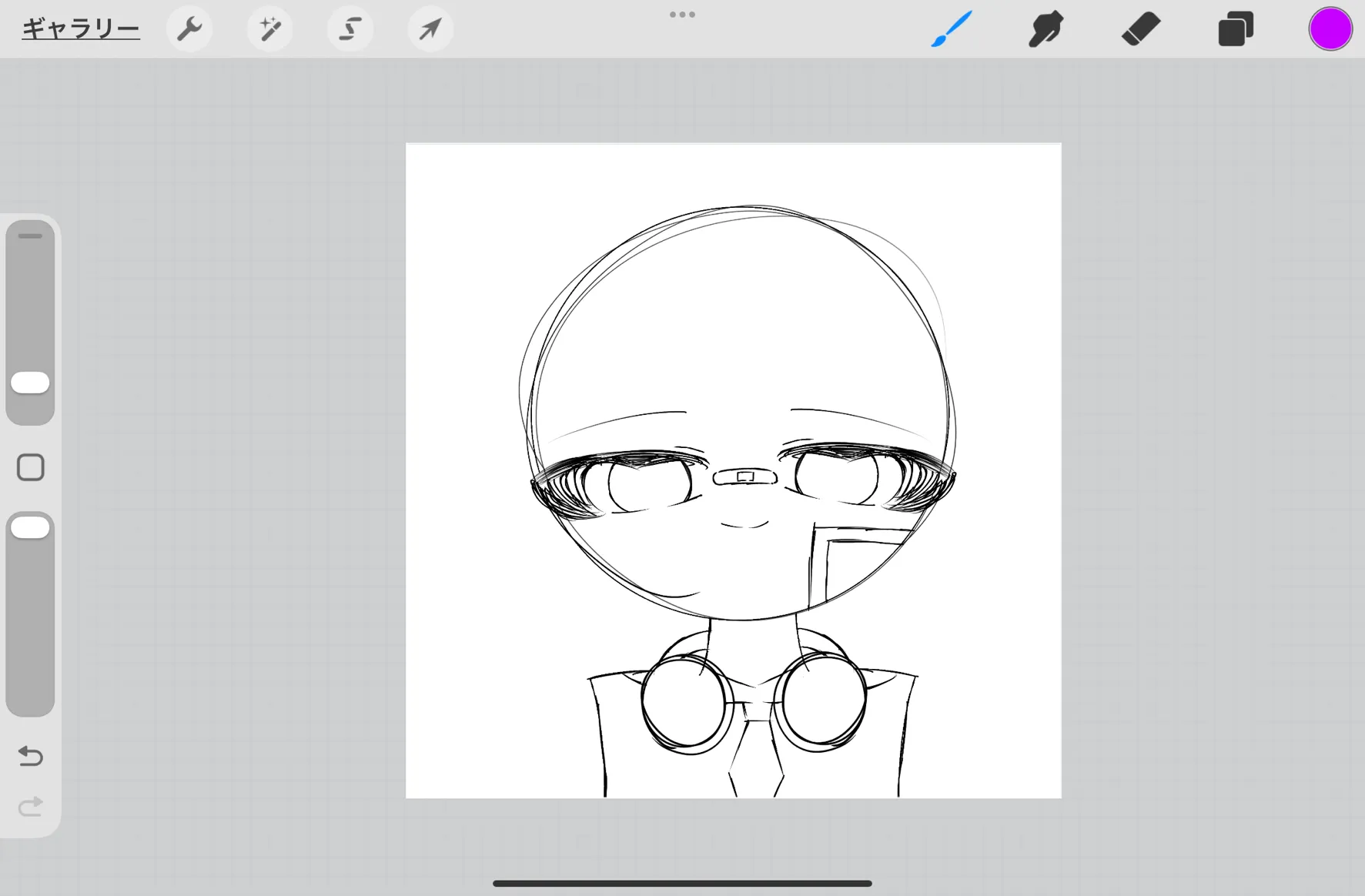Screen dimensions: 1365x896
Task: Click the brush size slider handle
Action: tap(31, 383)
